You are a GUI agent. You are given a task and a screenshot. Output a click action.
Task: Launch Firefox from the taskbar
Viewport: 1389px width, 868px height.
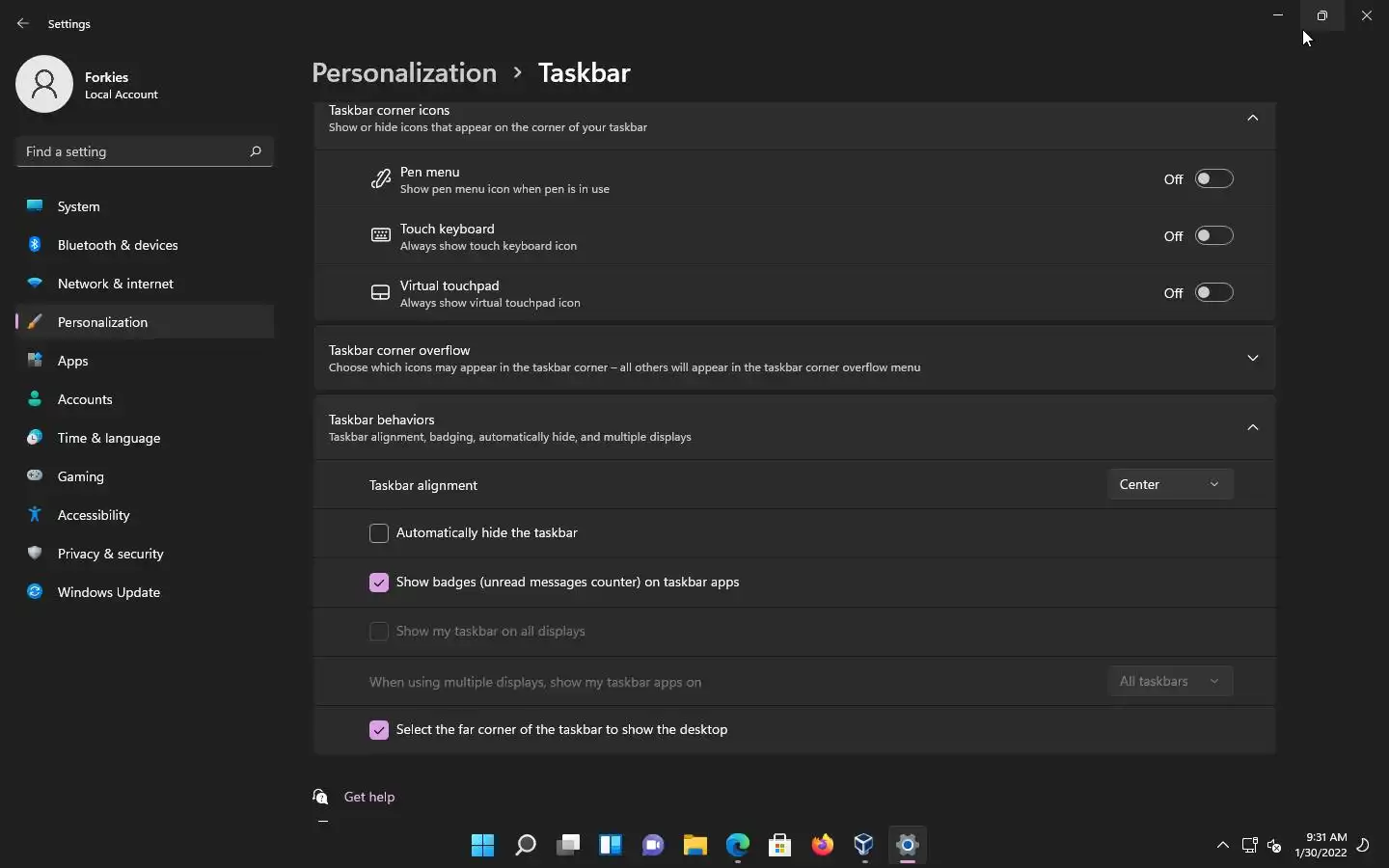pos(823,846)
